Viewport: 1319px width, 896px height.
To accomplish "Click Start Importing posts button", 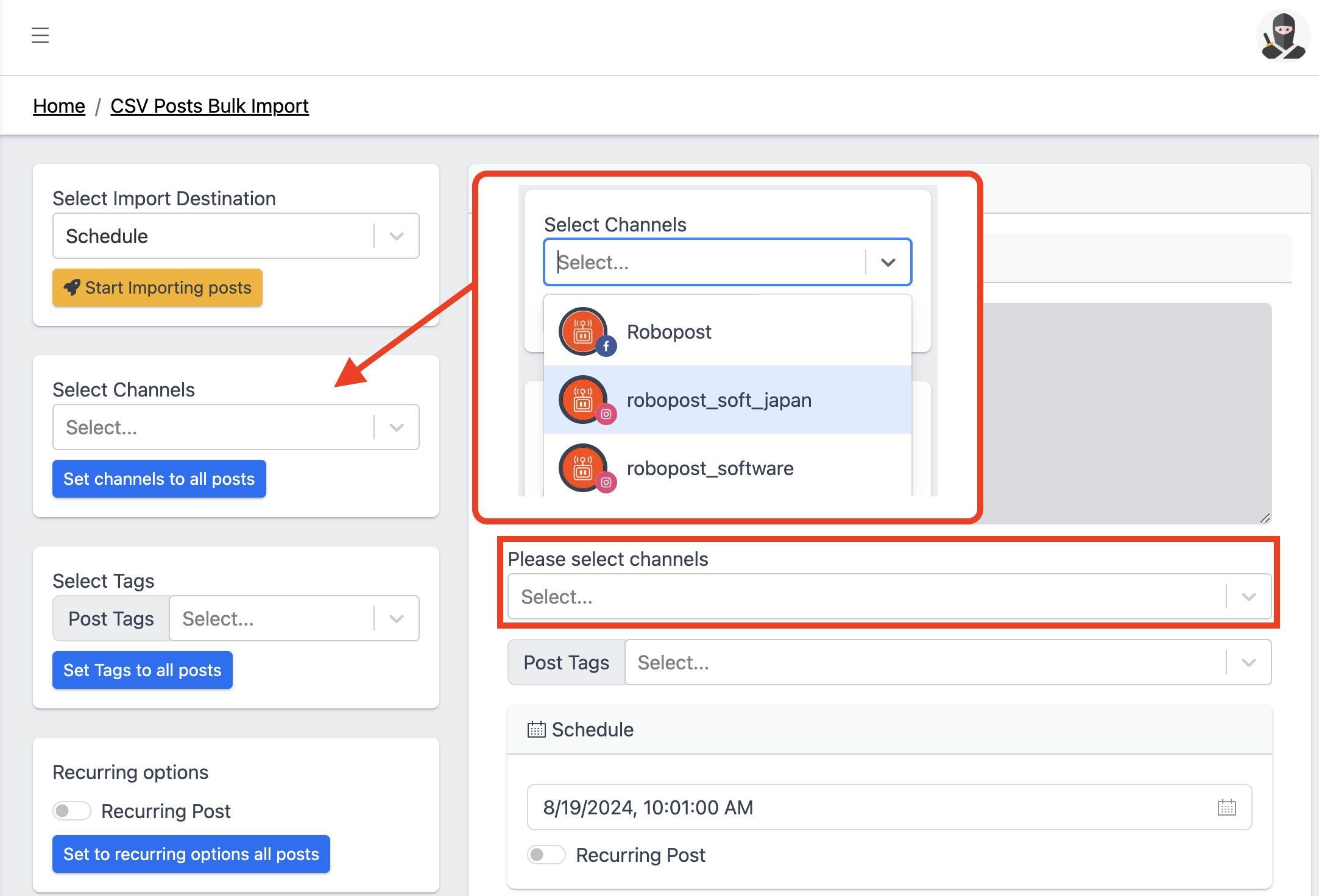I will pos(157,287).
